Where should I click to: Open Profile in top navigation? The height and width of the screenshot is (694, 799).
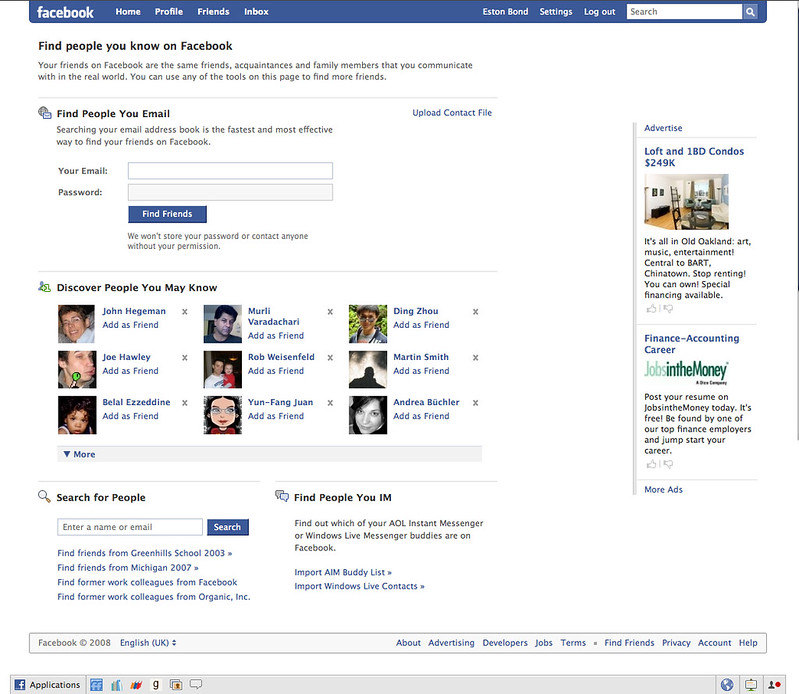169,12
